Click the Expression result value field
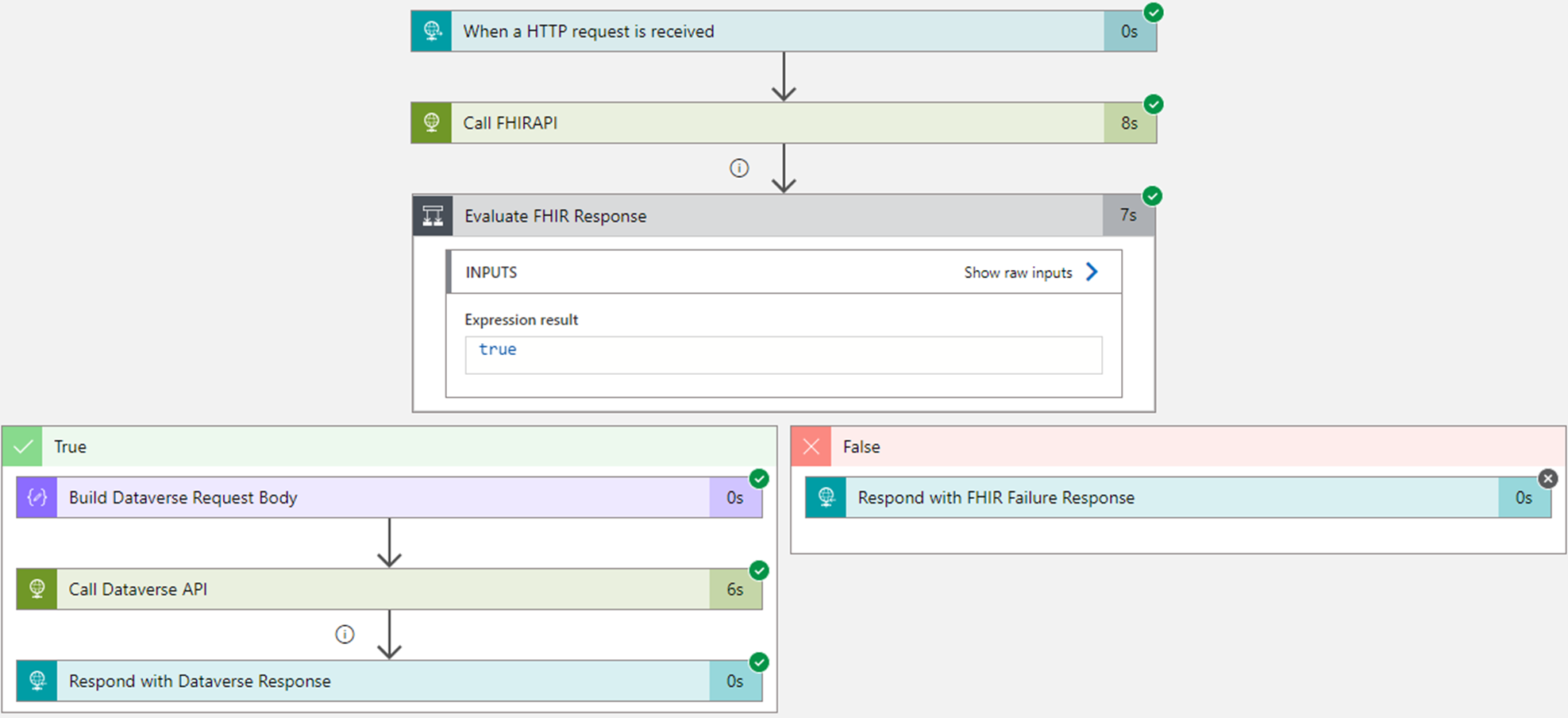This screenshot has width=1568, height=718. [x=784, y=355]
